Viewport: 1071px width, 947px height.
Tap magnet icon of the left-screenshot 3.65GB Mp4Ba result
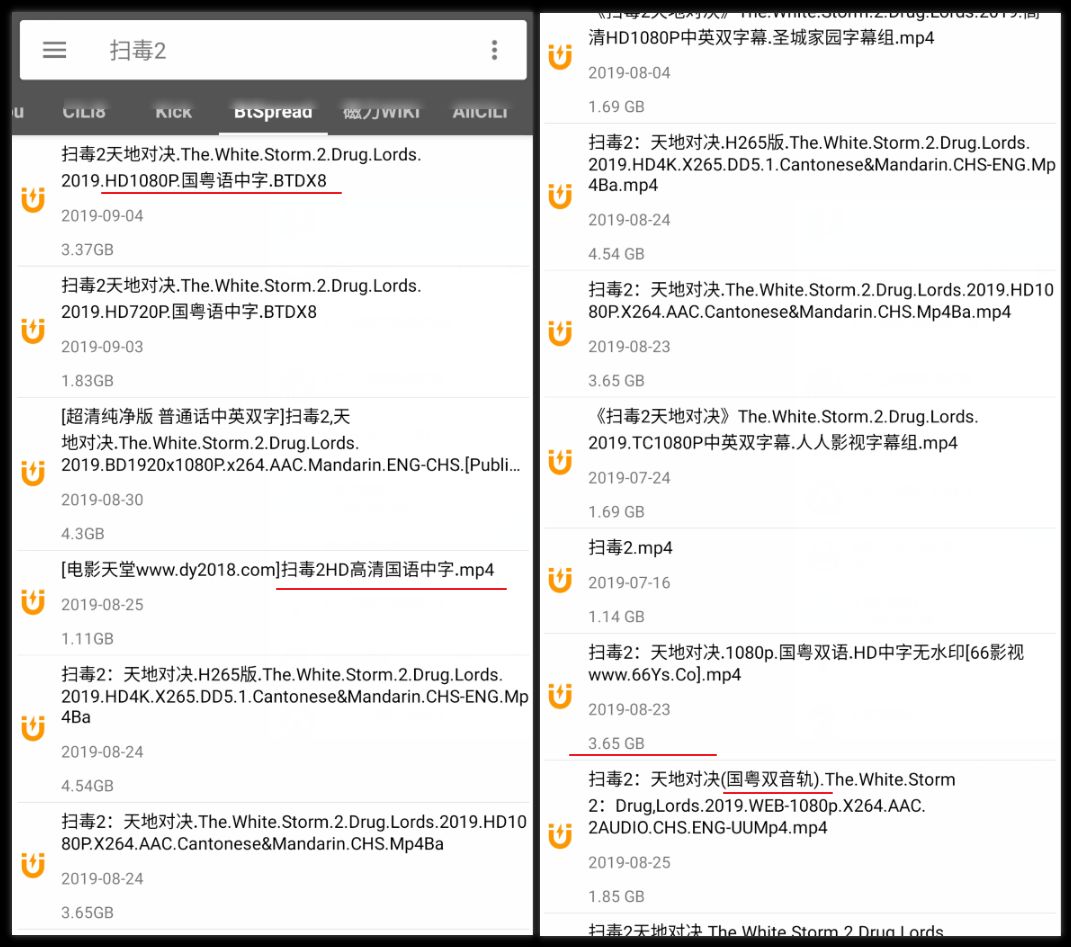33,865
